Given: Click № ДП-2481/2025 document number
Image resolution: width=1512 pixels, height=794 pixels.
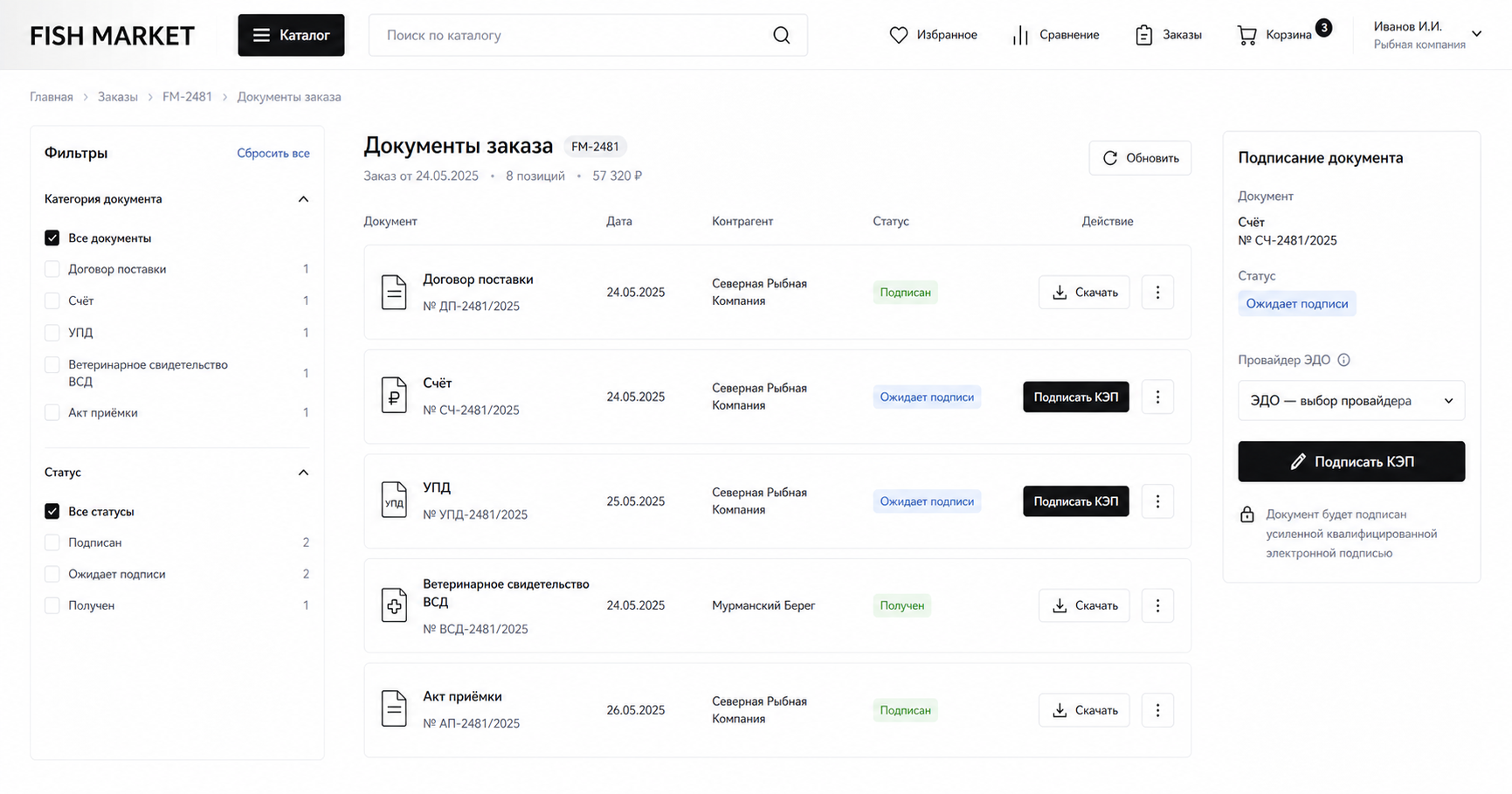Looking at the screenshot, I should point(472,307).
